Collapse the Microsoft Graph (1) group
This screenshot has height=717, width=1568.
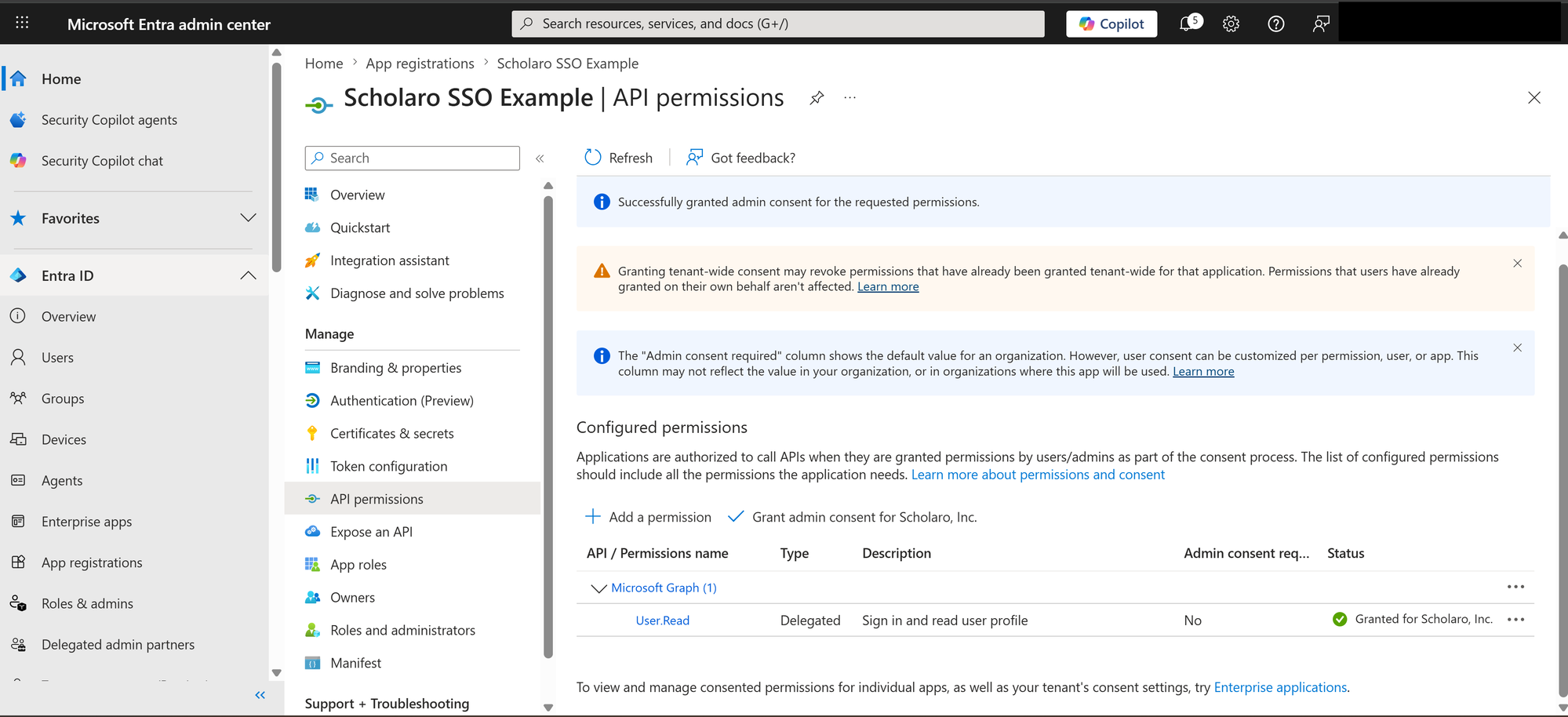pyautogui.click(x=598, y=588)
